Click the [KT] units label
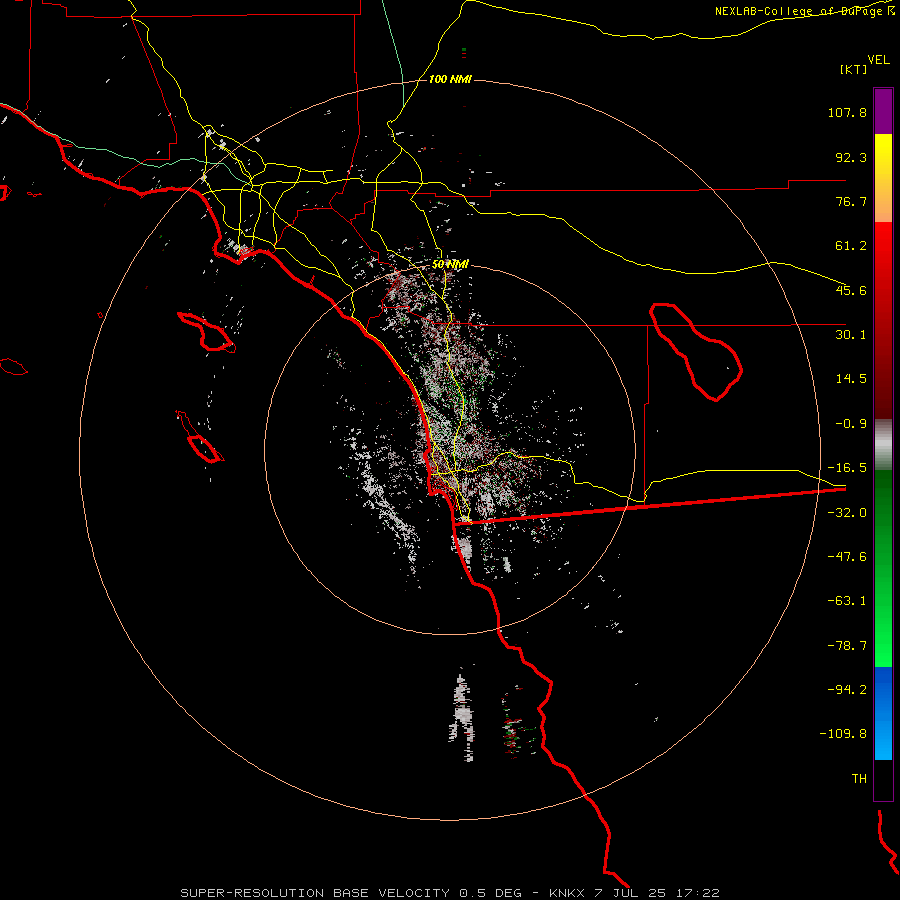900x900 pixels. click(x=853, y=69)
